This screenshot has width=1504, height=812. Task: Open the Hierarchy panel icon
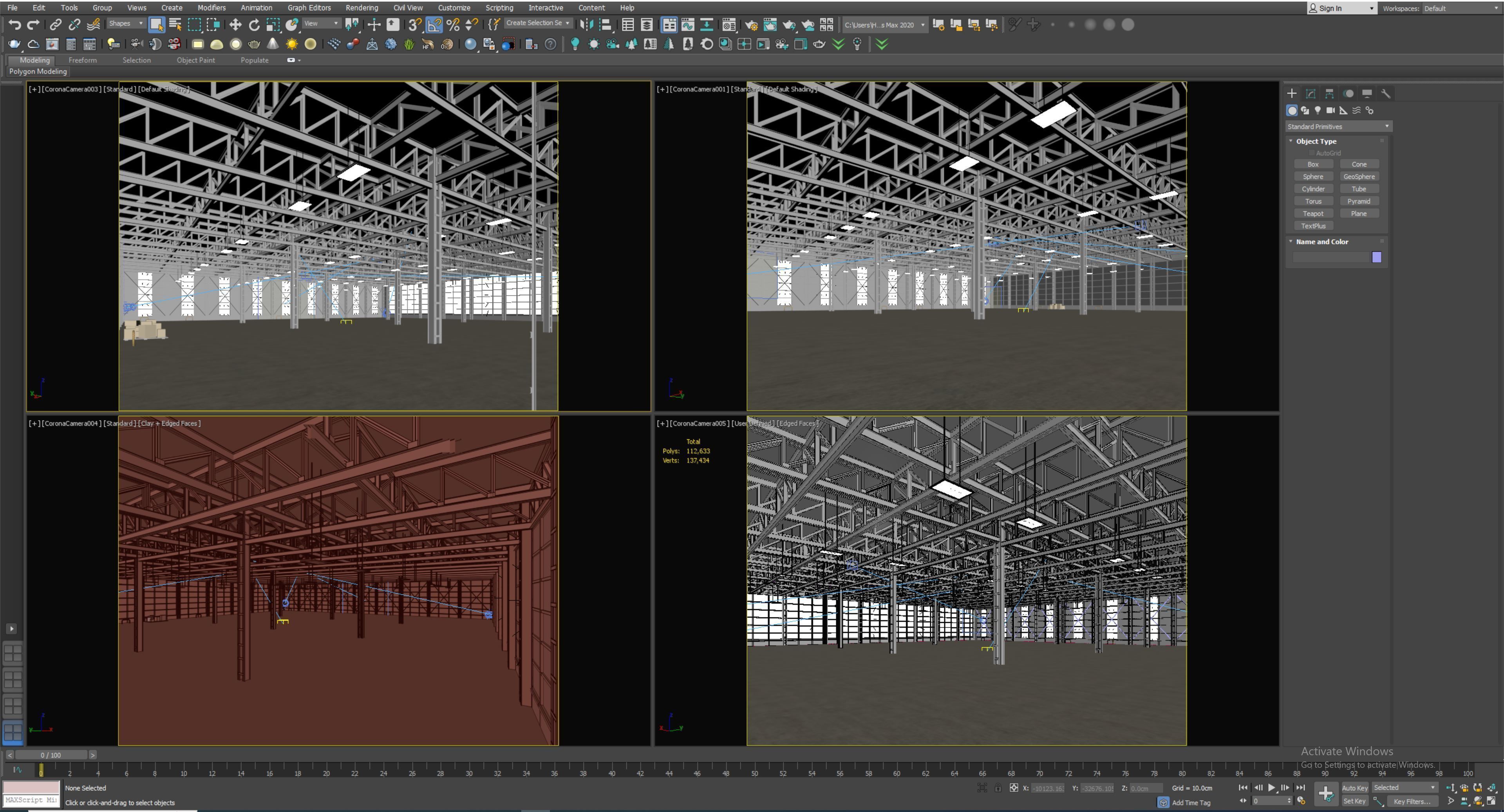(1329, 94)
